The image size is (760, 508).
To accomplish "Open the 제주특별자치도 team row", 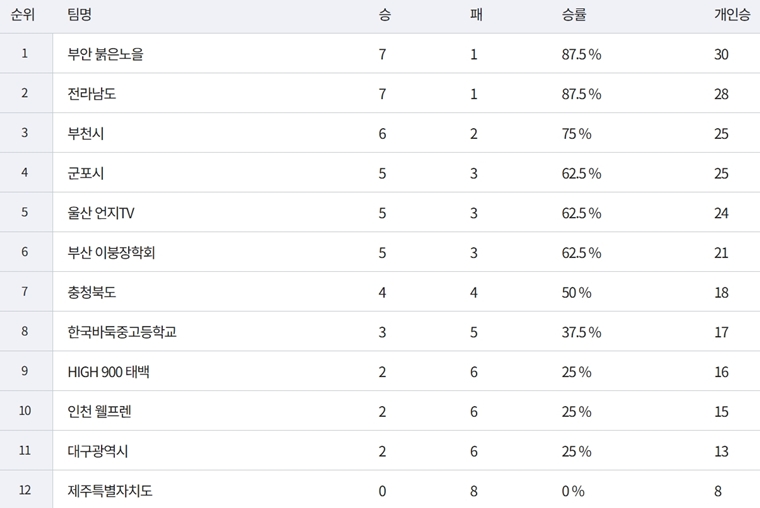I will click(110, 491).
